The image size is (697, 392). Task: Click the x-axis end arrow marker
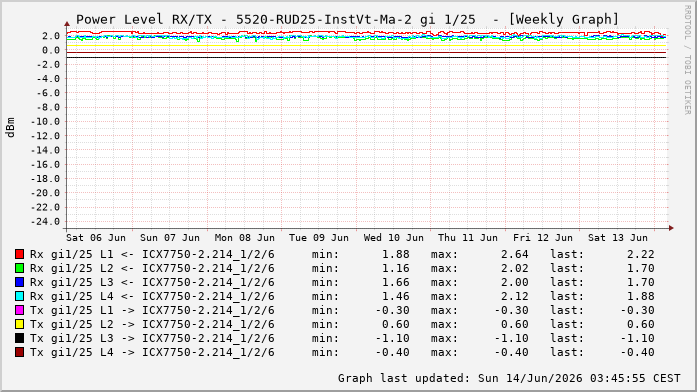click(671, 228)
